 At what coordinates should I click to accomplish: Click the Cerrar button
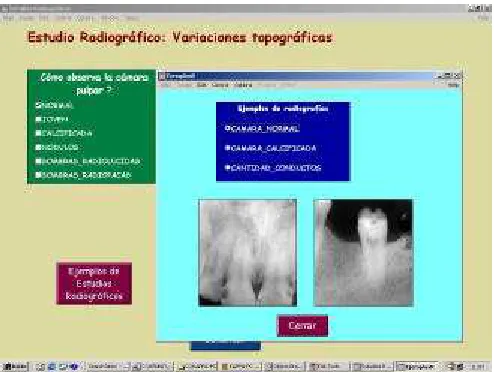coord(302,325)
